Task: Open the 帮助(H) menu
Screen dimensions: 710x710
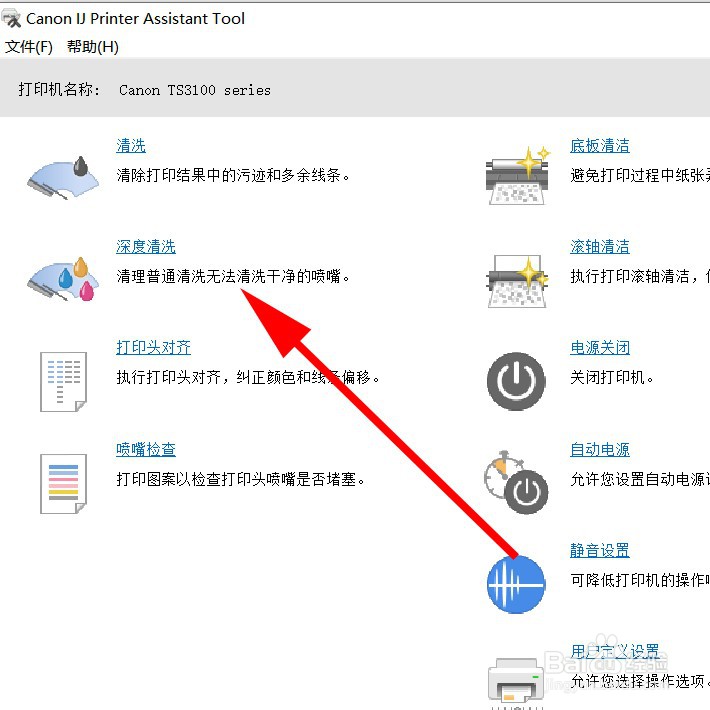Action: click(93, 47)
